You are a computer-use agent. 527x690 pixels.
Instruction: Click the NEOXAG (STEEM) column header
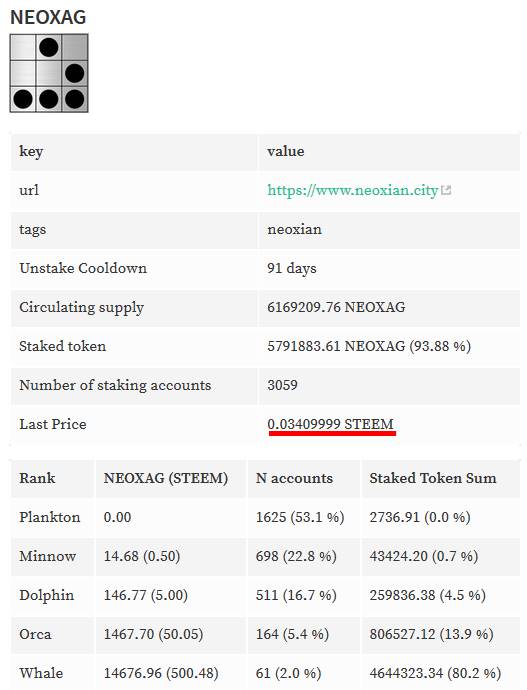click(x=166, y=478)
